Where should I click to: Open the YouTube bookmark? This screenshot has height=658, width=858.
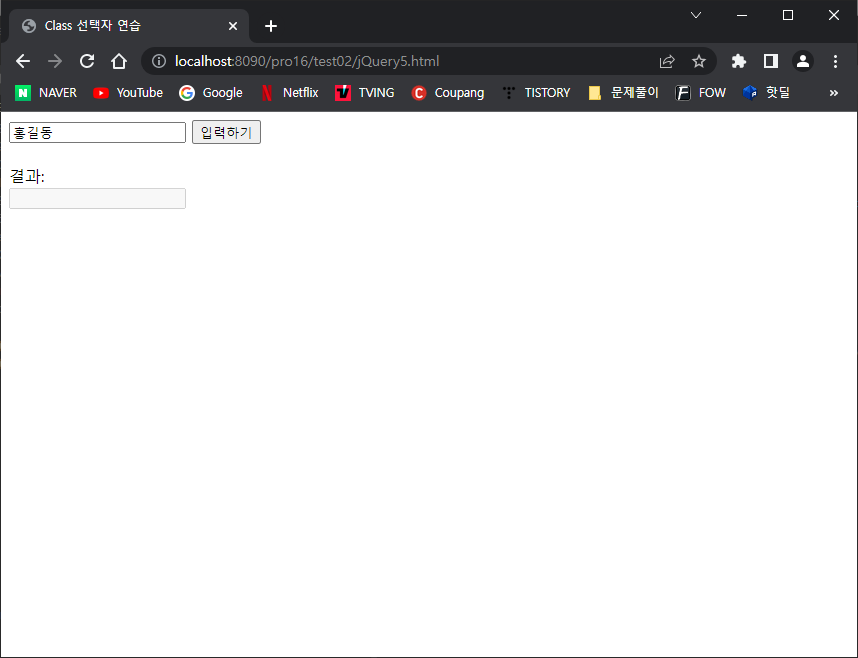pyautogui.click(x=128, y=93)
